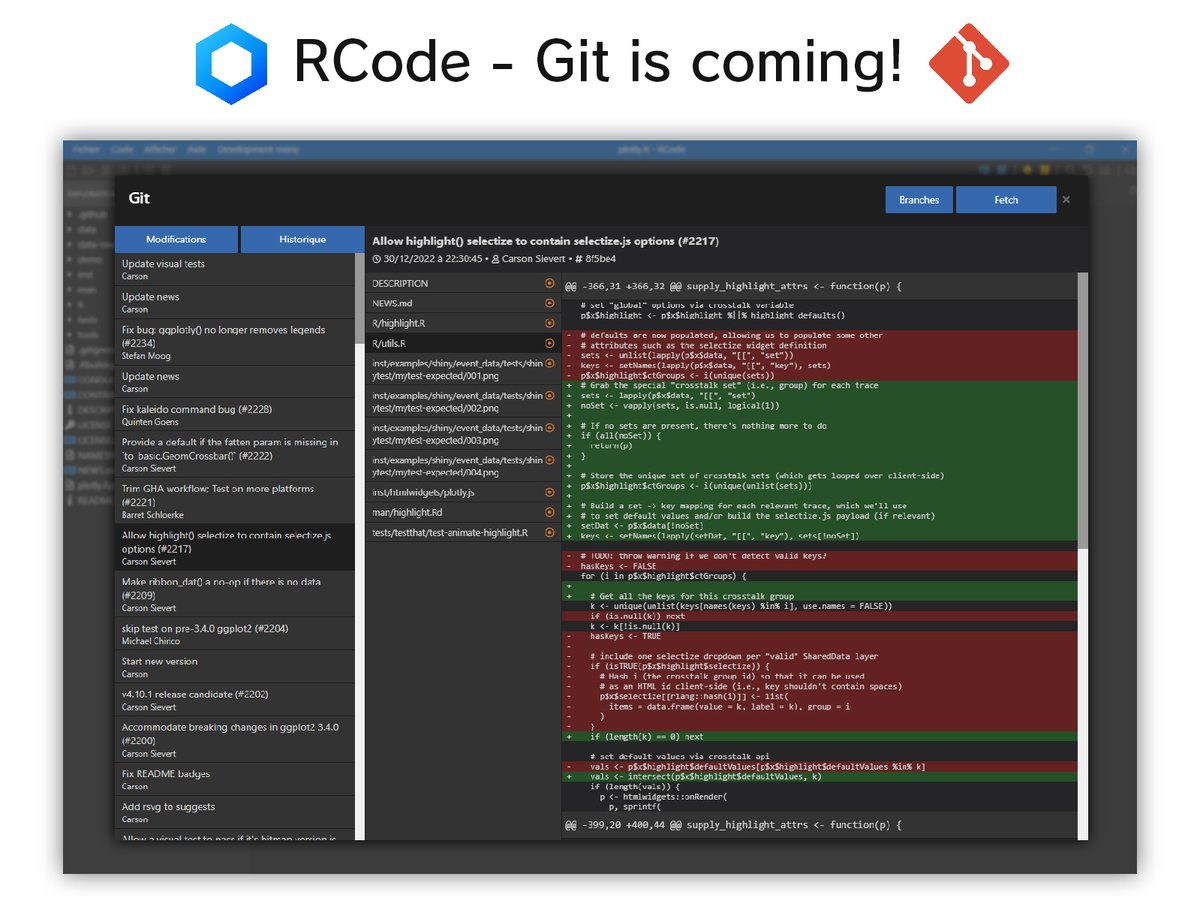Select the 'Accommodate breaking changes' commit #2200
This screenshot has height=919, width=1200.
[x=235, y=740]
